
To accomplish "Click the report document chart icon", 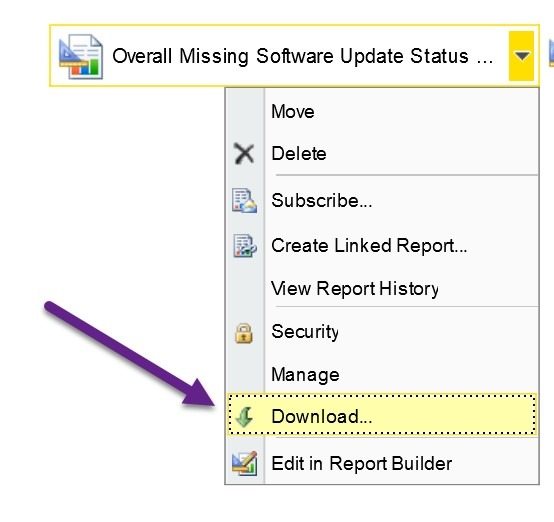I will [81, 56].
